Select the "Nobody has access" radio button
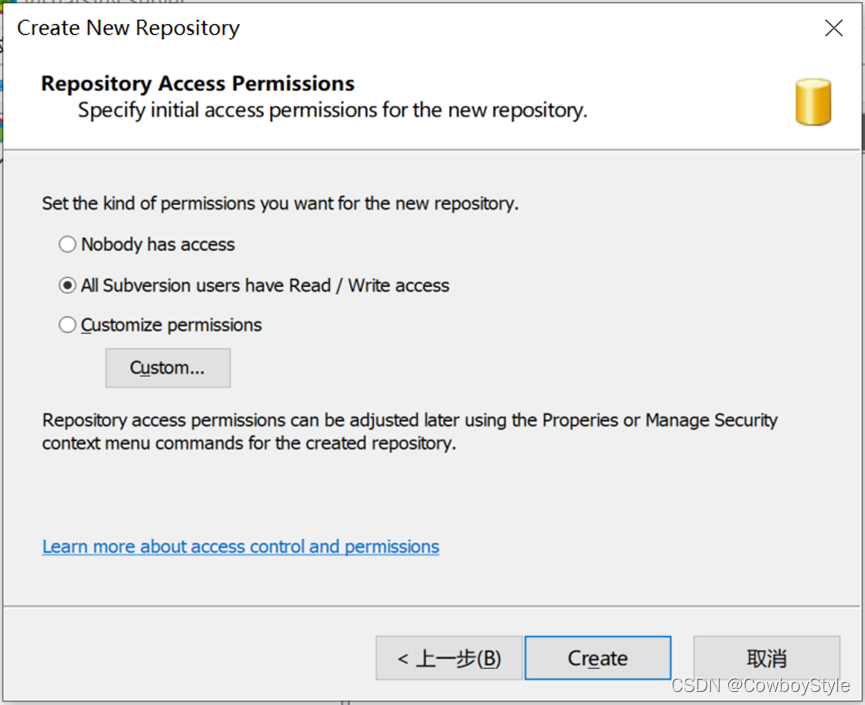This screenshot has width=865, height=705. tap(67, 244)
